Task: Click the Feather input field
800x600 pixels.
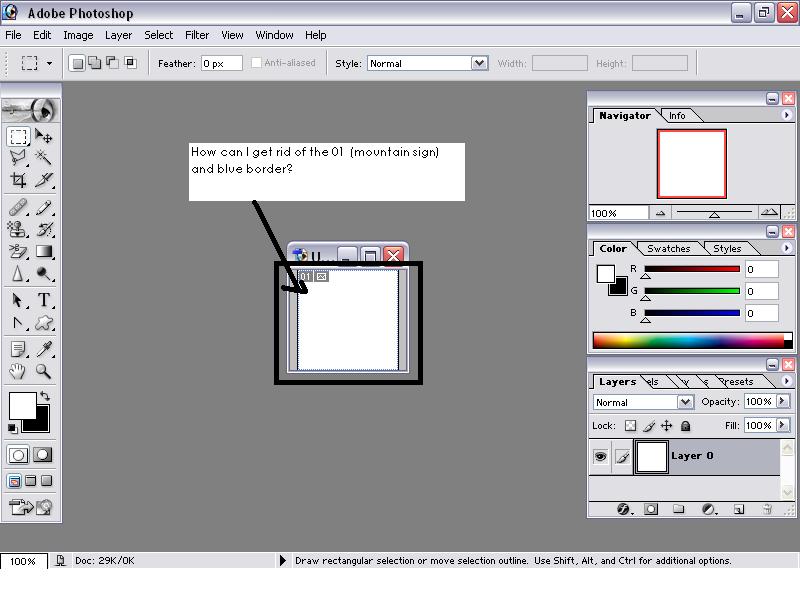Action: [x=221, y=63]
